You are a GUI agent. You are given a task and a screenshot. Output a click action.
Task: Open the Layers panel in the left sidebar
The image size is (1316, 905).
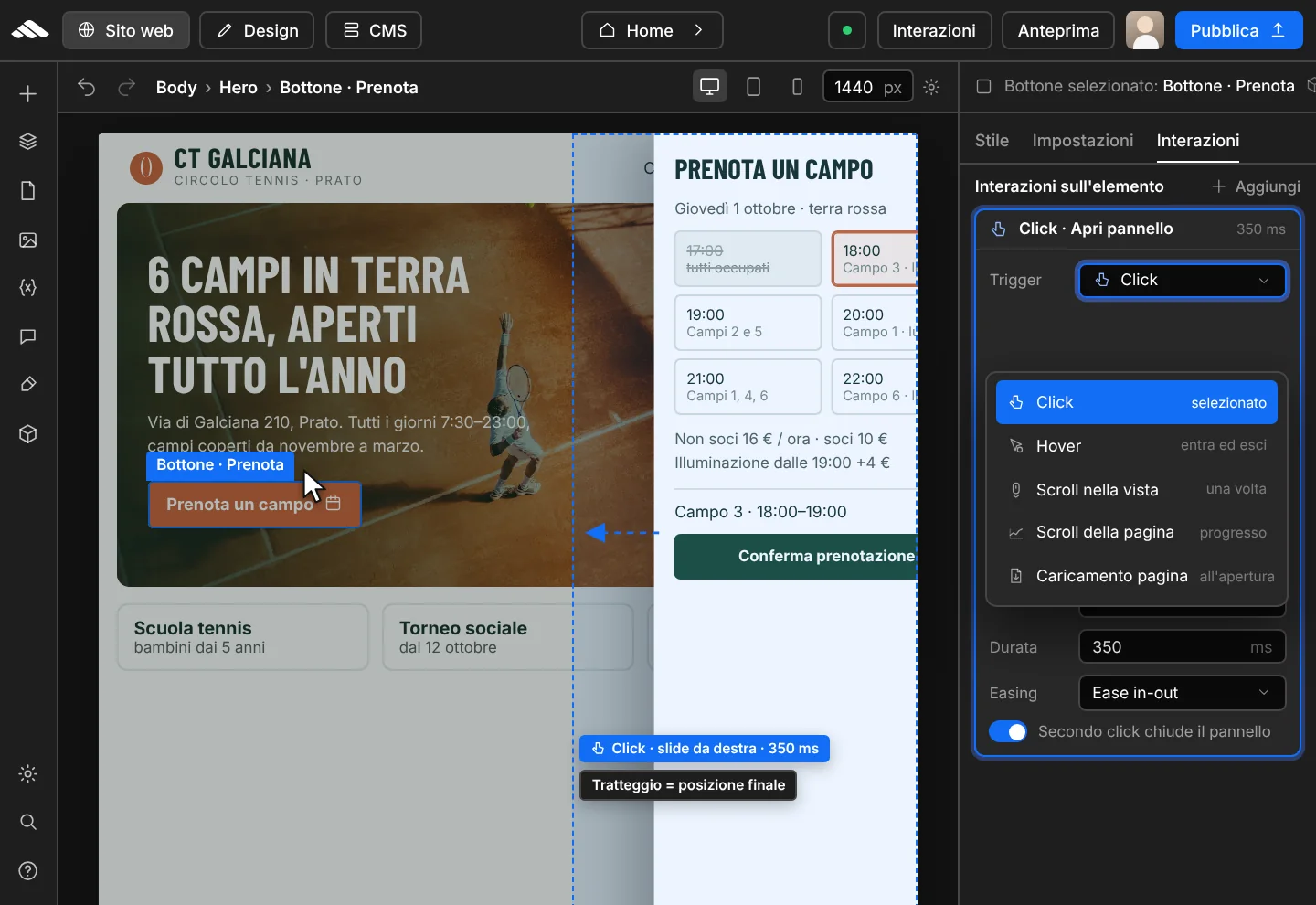coord(28,142)
